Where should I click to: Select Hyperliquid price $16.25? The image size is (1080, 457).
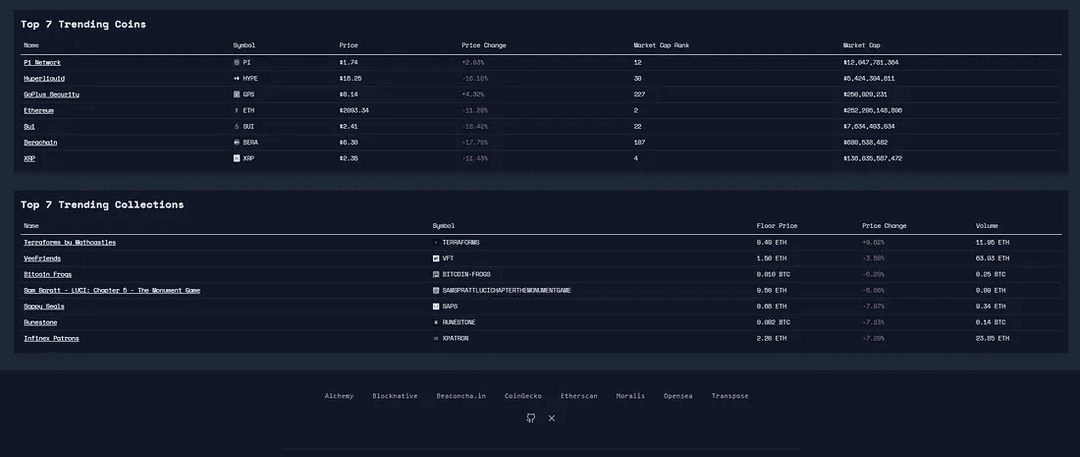(351, 78)
